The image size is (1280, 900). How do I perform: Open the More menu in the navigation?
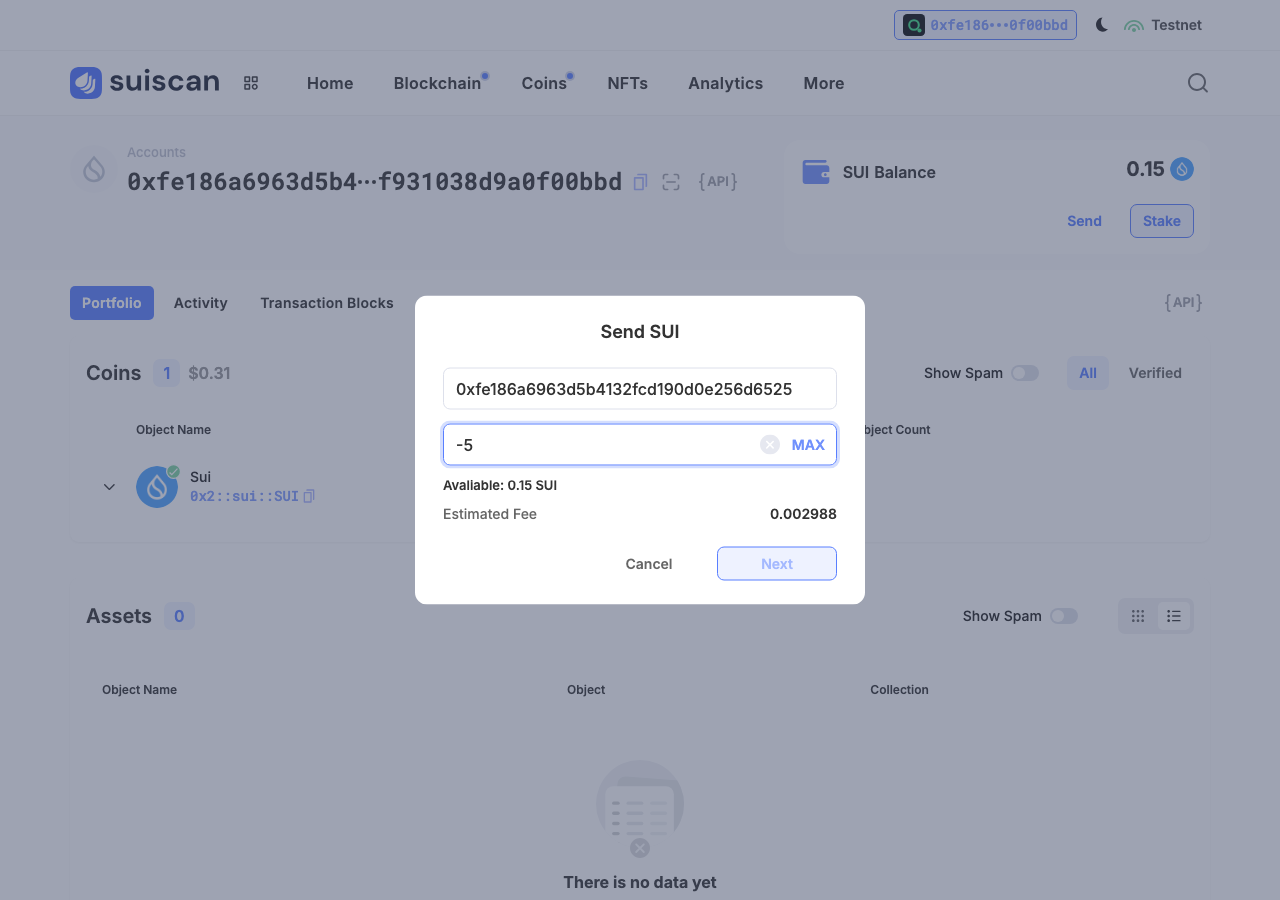click(824, 83)
